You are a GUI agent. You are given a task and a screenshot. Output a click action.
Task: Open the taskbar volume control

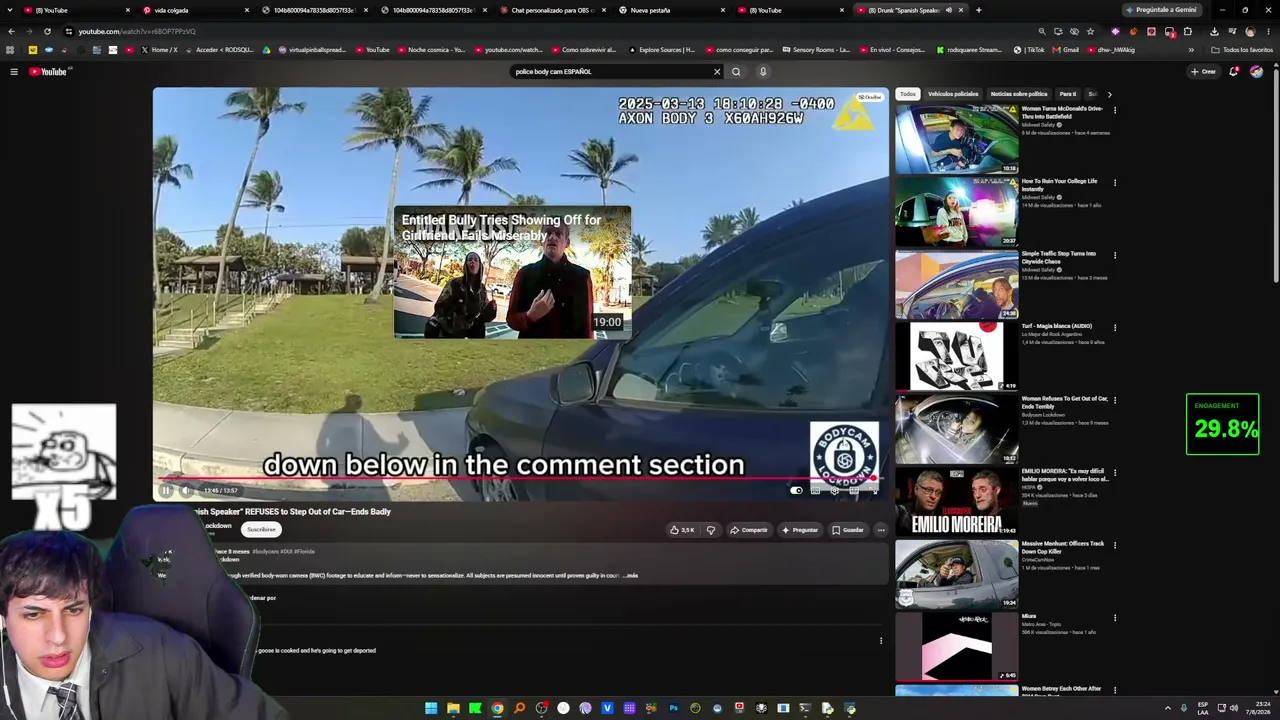pyautogui.click(x=1234, y=708)
